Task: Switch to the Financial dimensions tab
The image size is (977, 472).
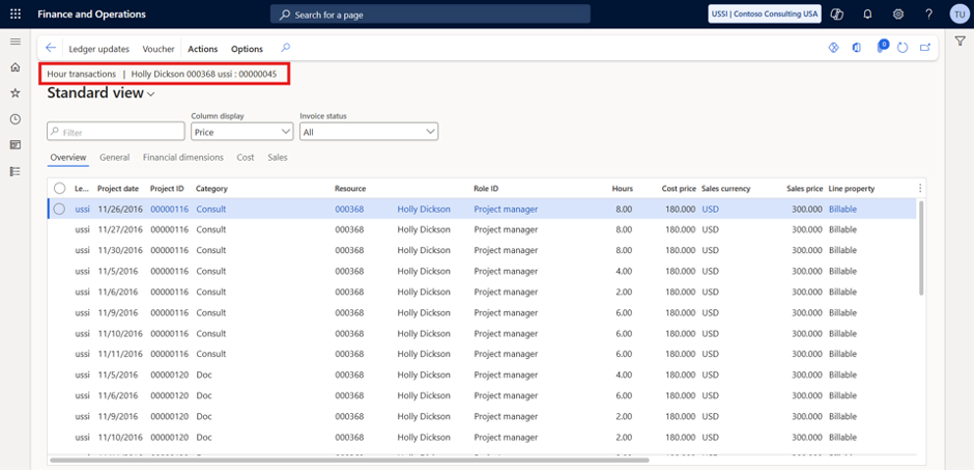Action: pos(183,157)
